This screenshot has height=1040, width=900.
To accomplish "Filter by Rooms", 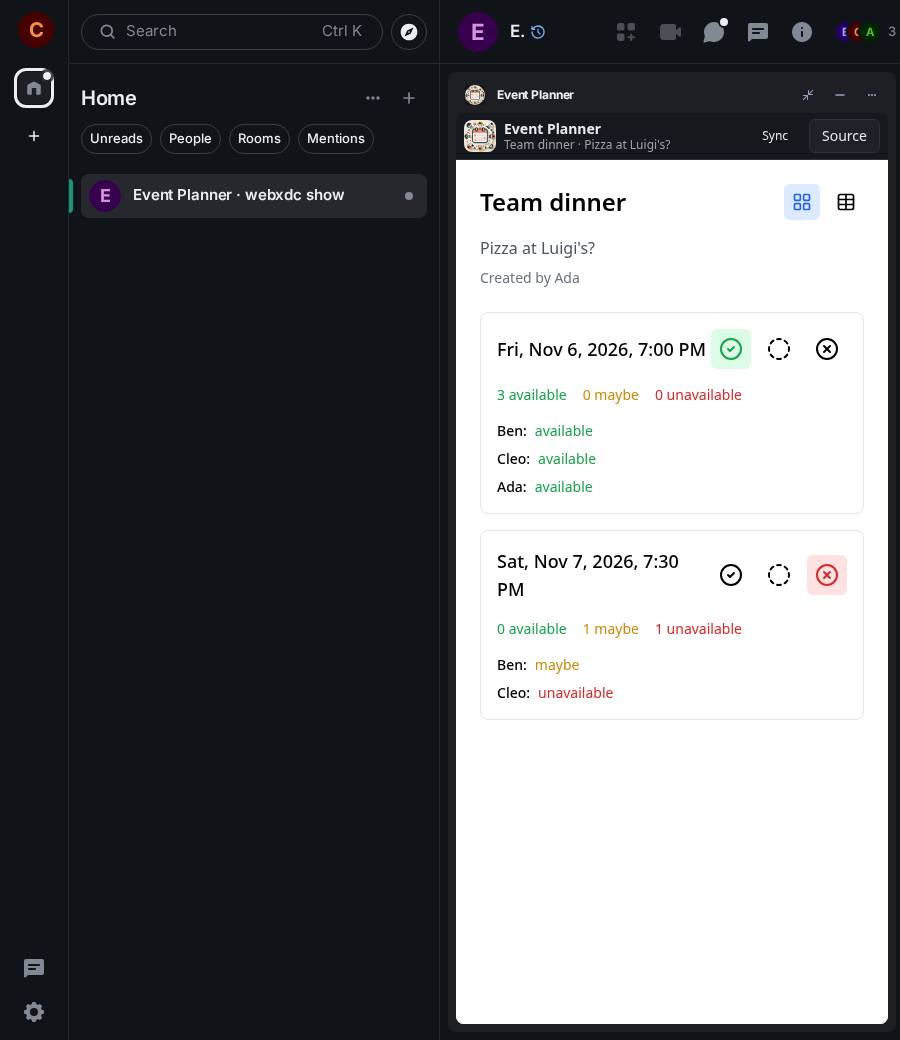I will point(259,139).
